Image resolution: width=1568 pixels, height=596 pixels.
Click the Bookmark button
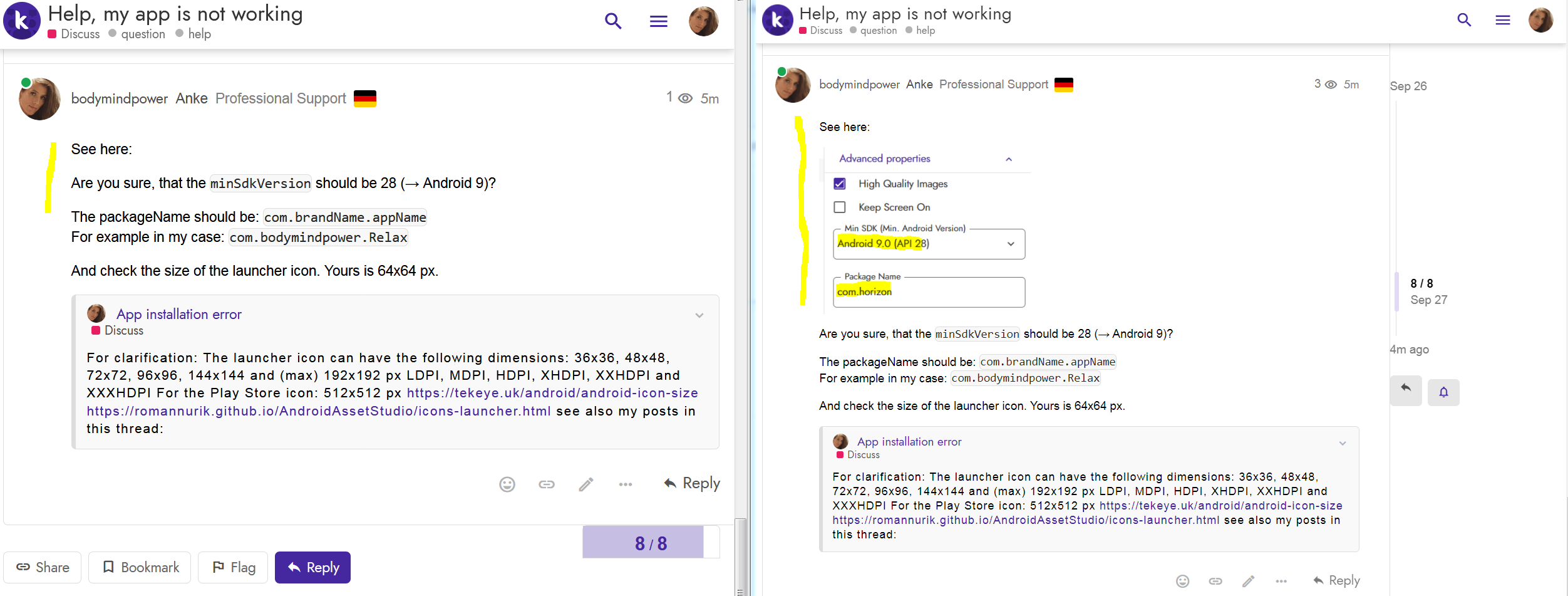tap(140, 567)
